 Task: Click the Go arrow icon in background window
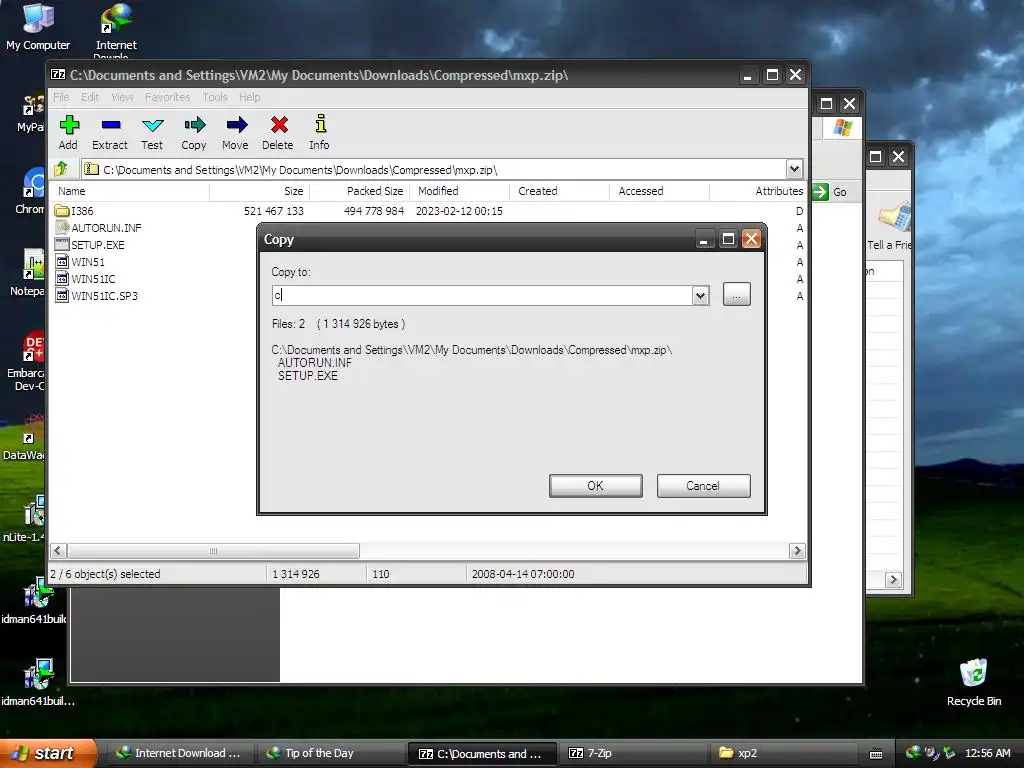point(820,192)
